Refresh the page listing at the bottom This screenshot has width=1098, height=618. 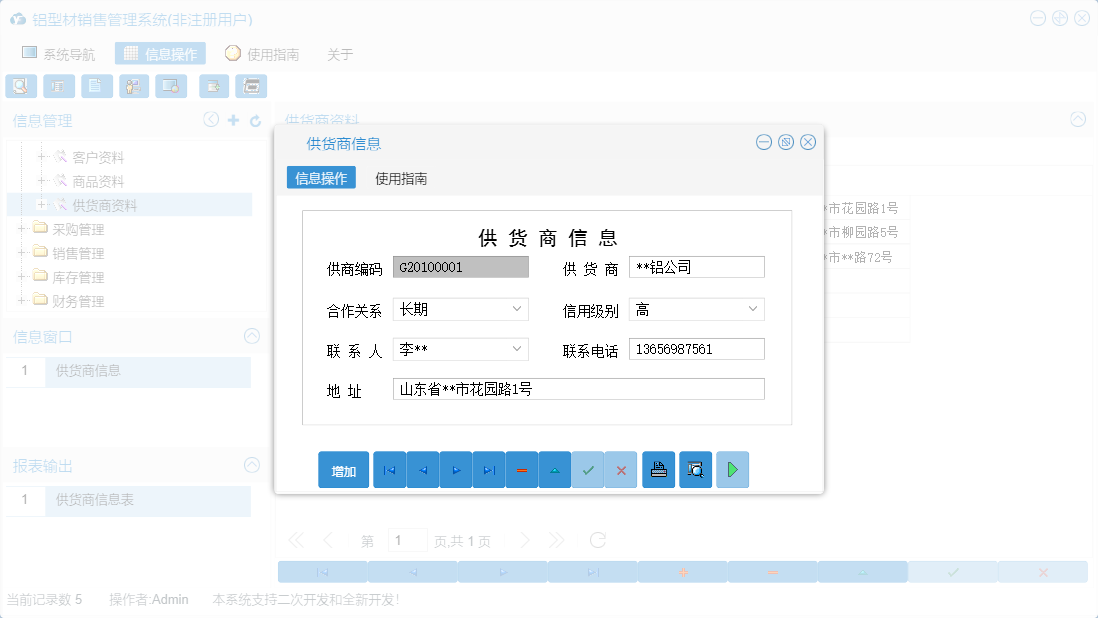(x=598, y=539)
